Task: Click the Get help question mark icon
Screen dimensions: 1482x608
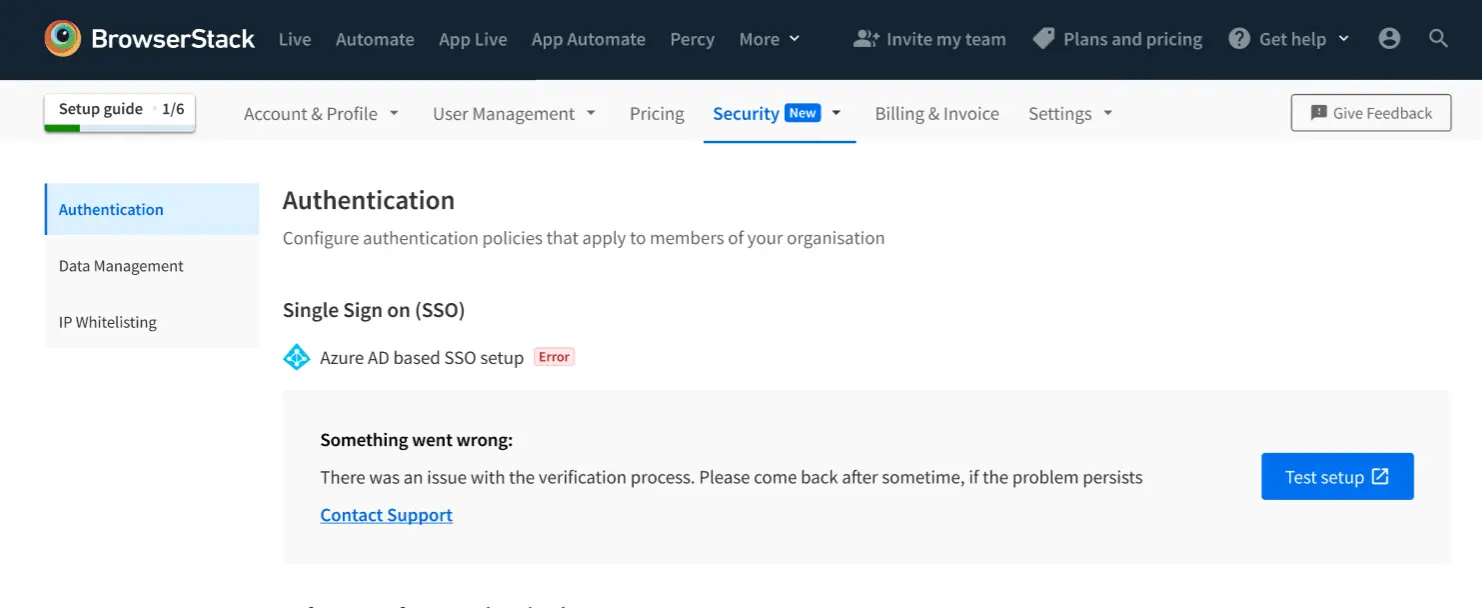Action: [1239, 39]
